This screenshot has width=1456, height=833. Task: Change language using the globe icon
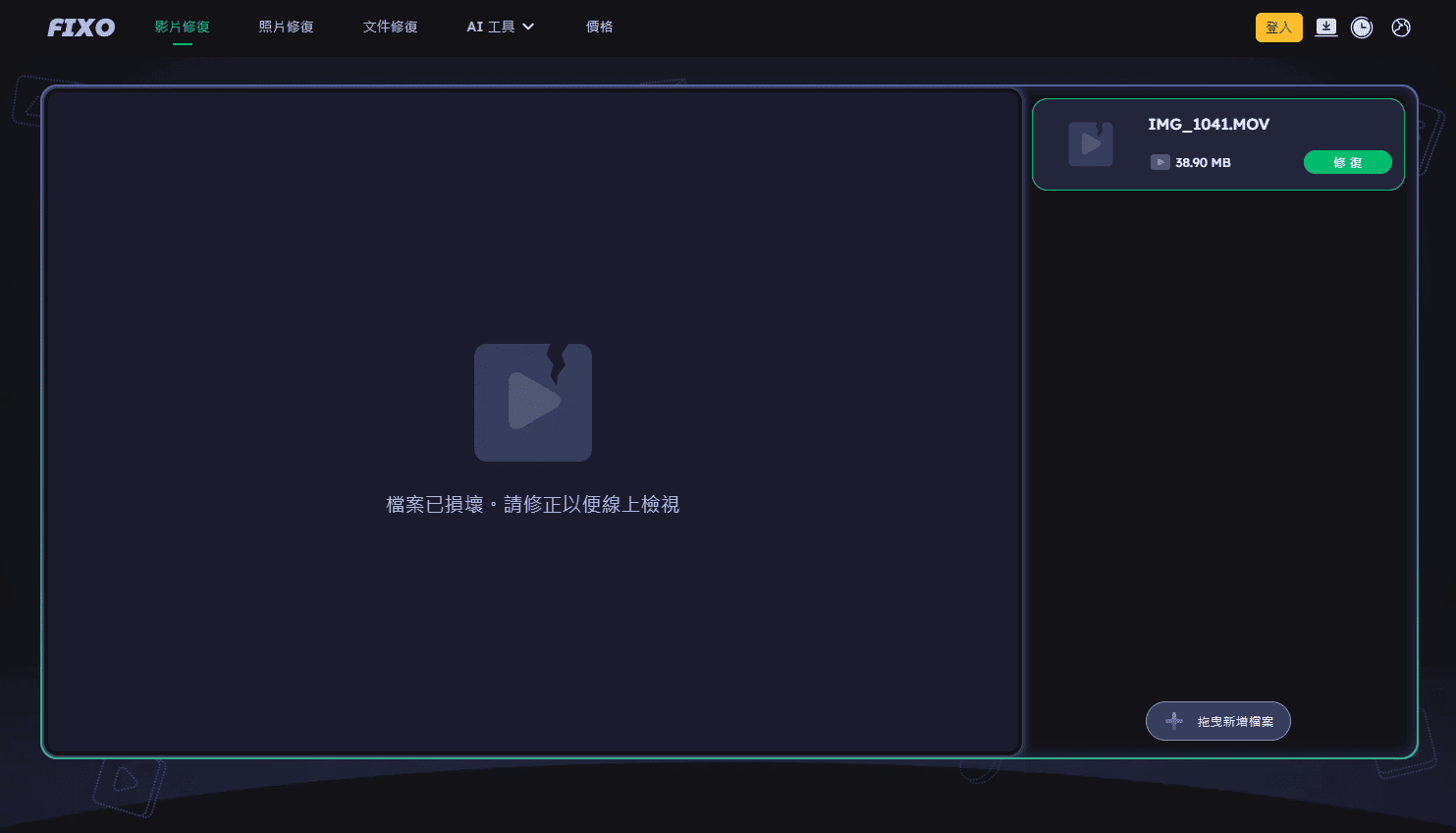1400,27
